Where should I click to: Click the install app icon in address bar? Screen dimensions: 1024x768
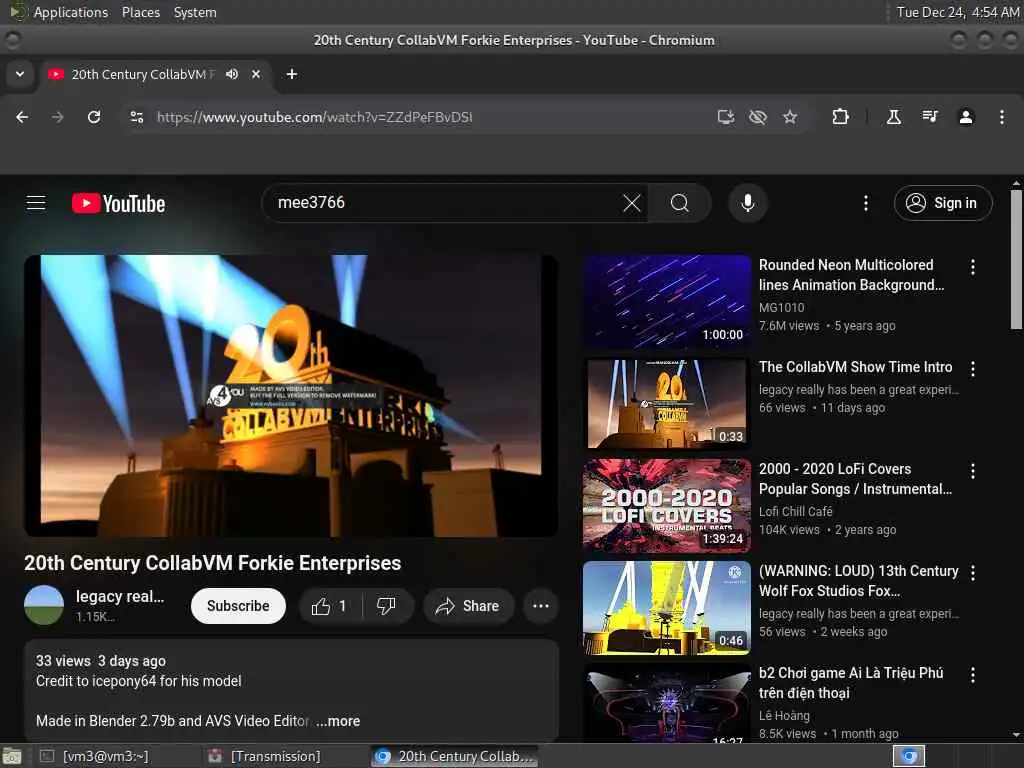tap(726, 117)
